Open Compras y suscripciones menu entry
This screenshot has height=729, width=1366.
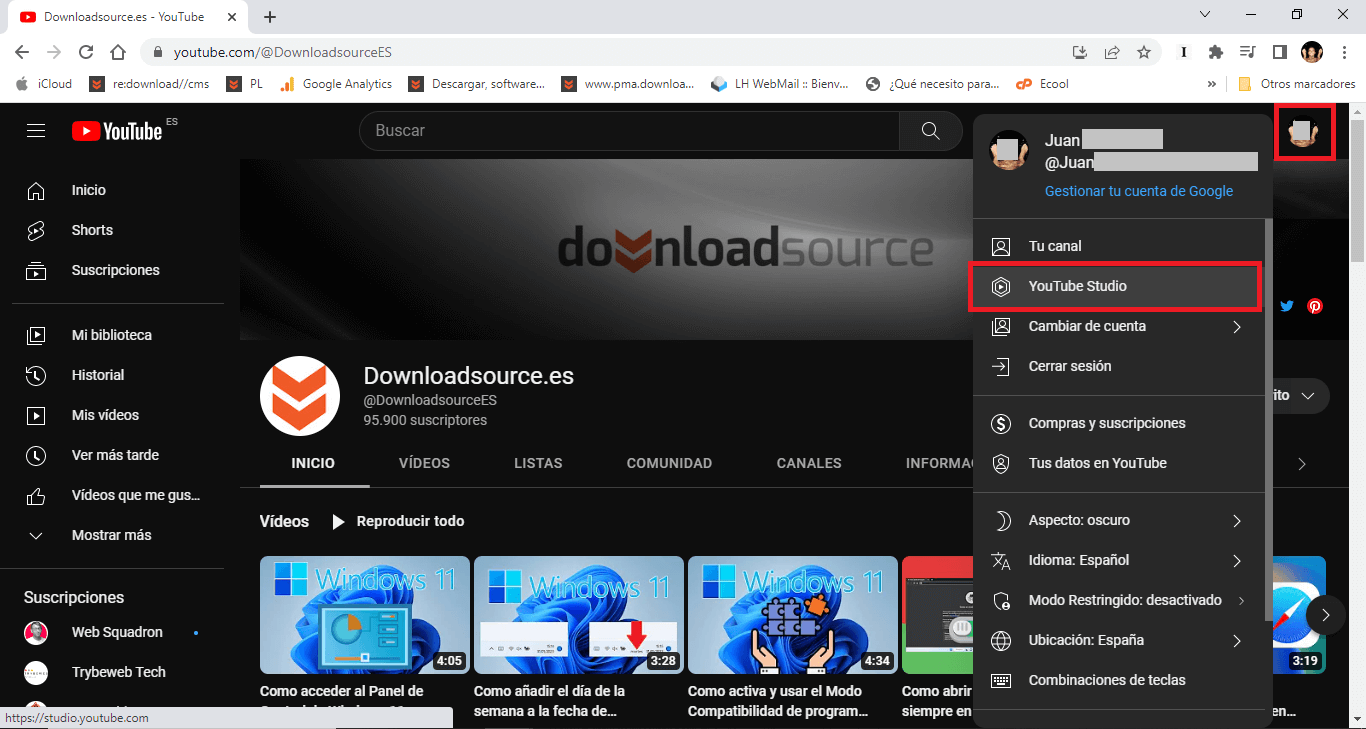[1119, 423]
